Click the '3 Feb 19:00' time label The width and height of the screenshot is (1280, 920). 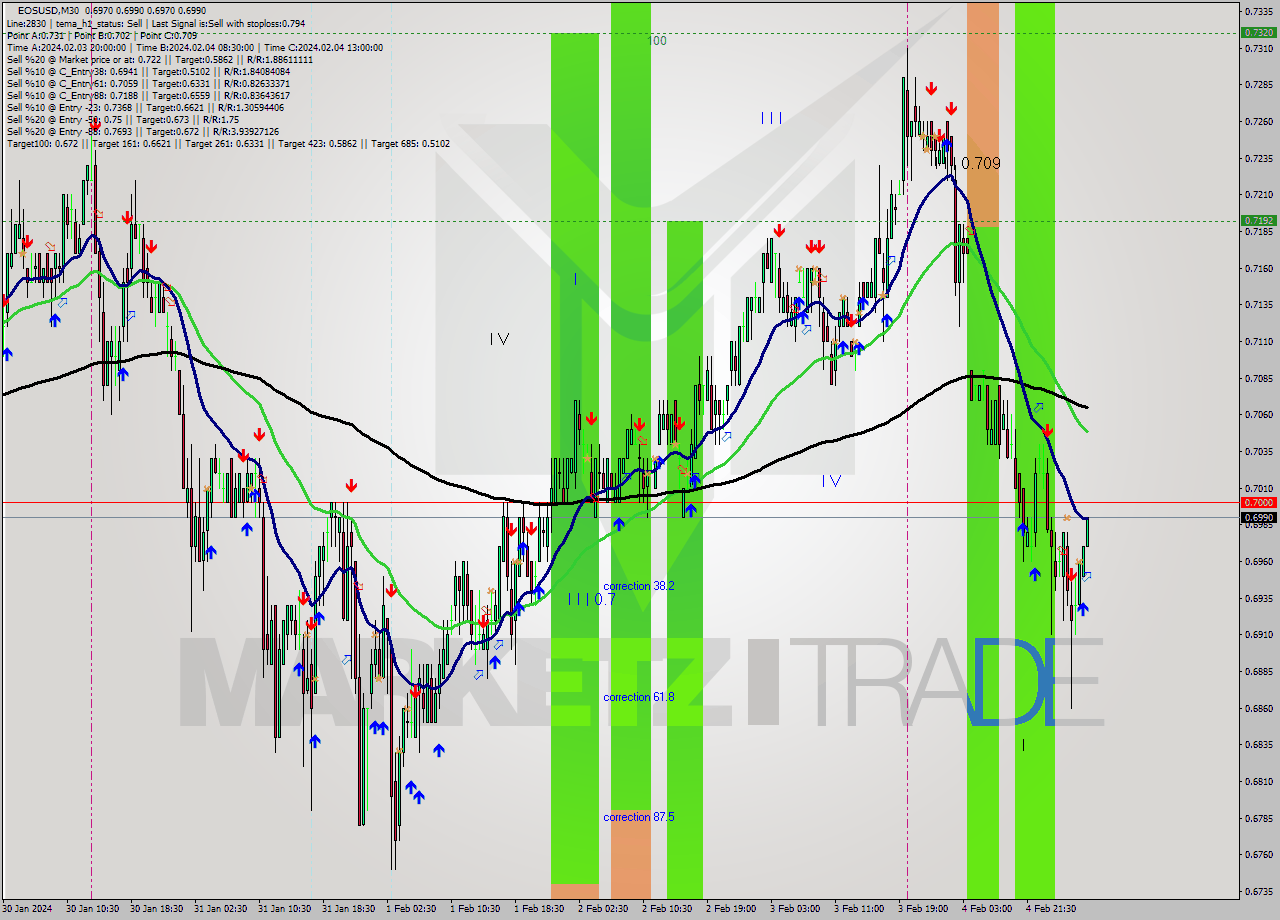pyautogui.click(x=923, y=909)
